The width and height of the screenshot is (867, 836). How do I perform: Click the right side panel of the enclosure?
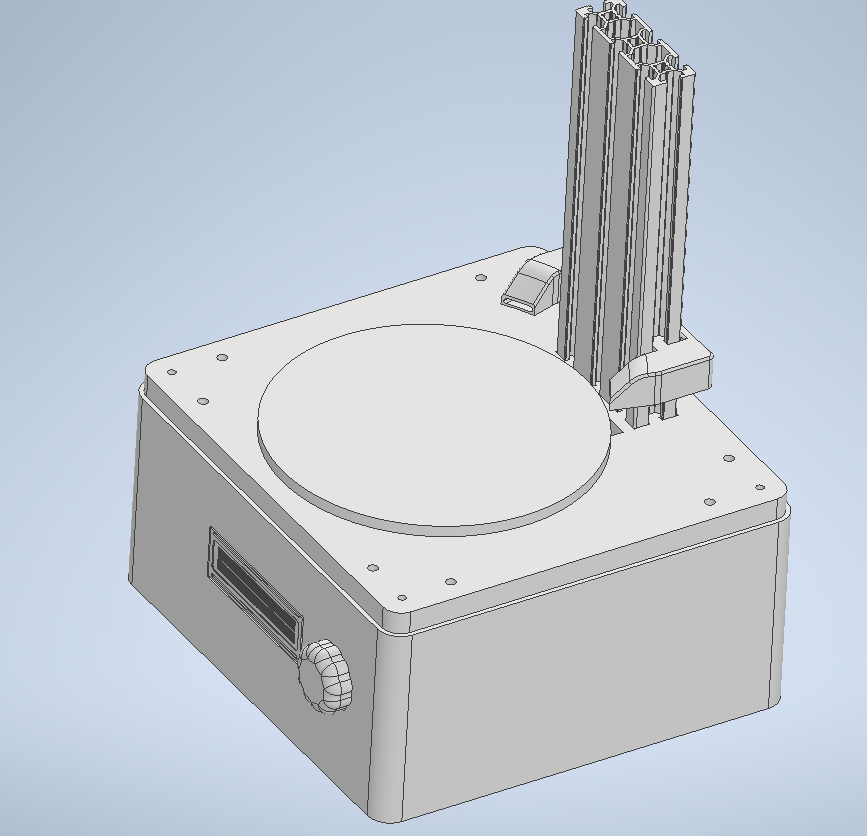600,680
